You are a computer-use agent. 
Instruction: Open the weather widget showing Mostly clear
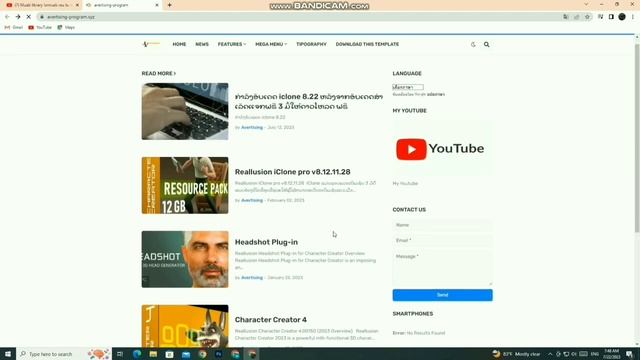[x=516, y=354]
